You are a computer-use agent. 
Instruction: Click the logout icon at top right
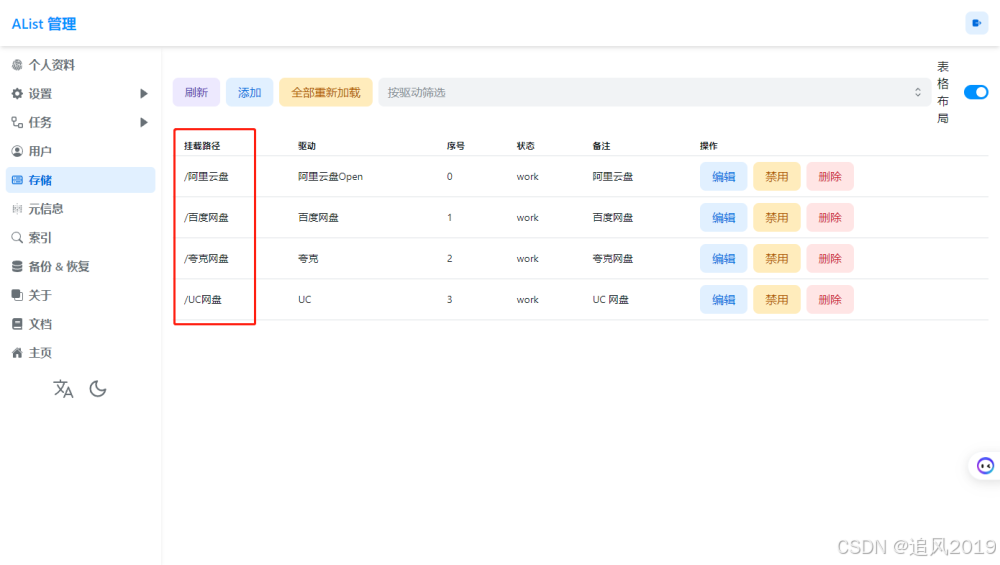point(976,23)
